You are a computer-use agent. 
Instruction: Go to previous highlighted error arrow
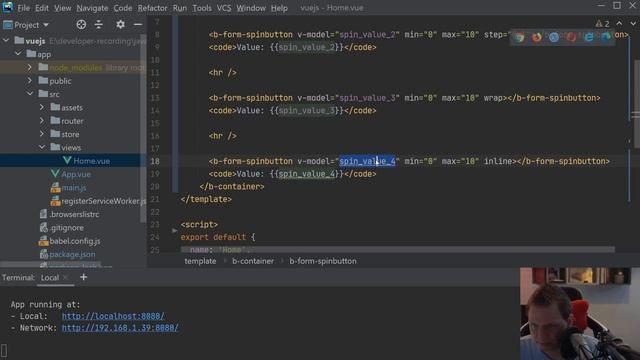click(x=619, y=24)
